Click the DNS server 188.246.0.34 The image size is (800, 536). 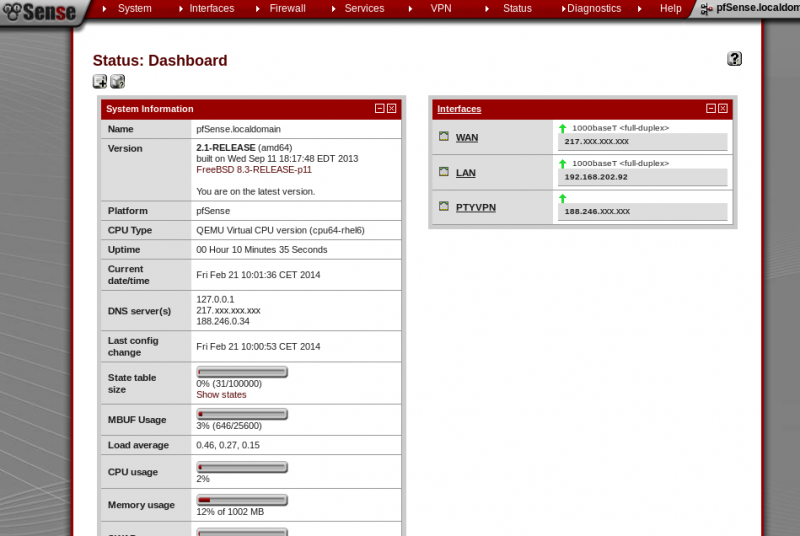[x=222, y=322]
